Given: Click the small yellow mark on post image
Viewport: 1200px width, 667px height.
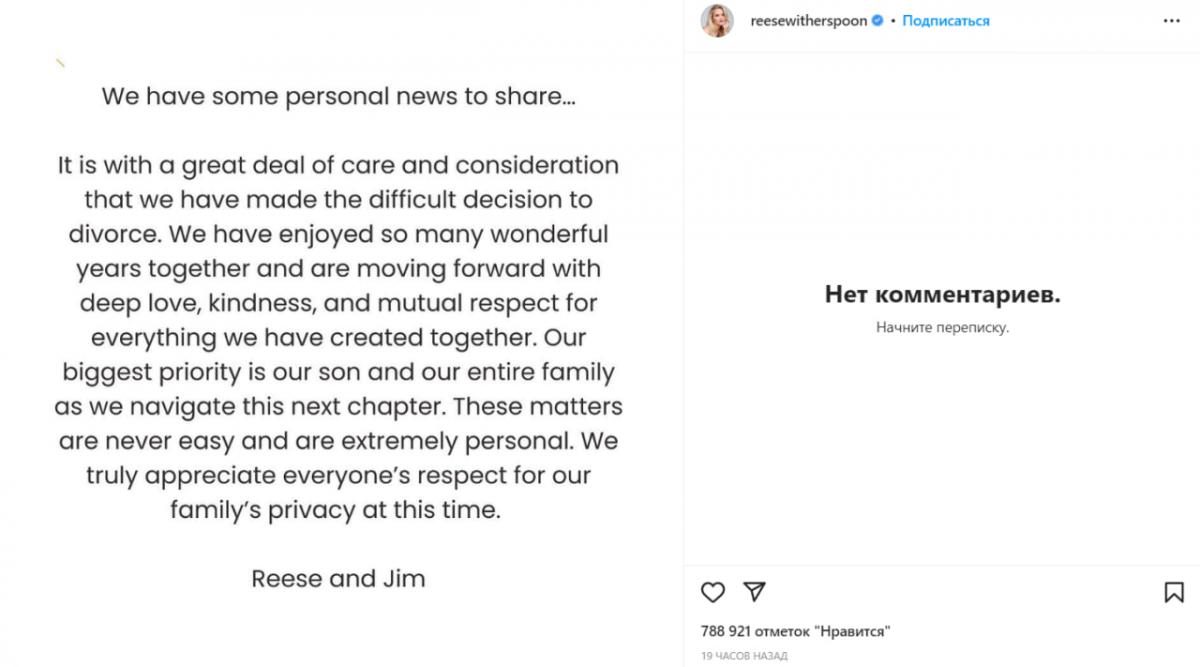Looking at the screenshot, I should click(x=61, y=64).
